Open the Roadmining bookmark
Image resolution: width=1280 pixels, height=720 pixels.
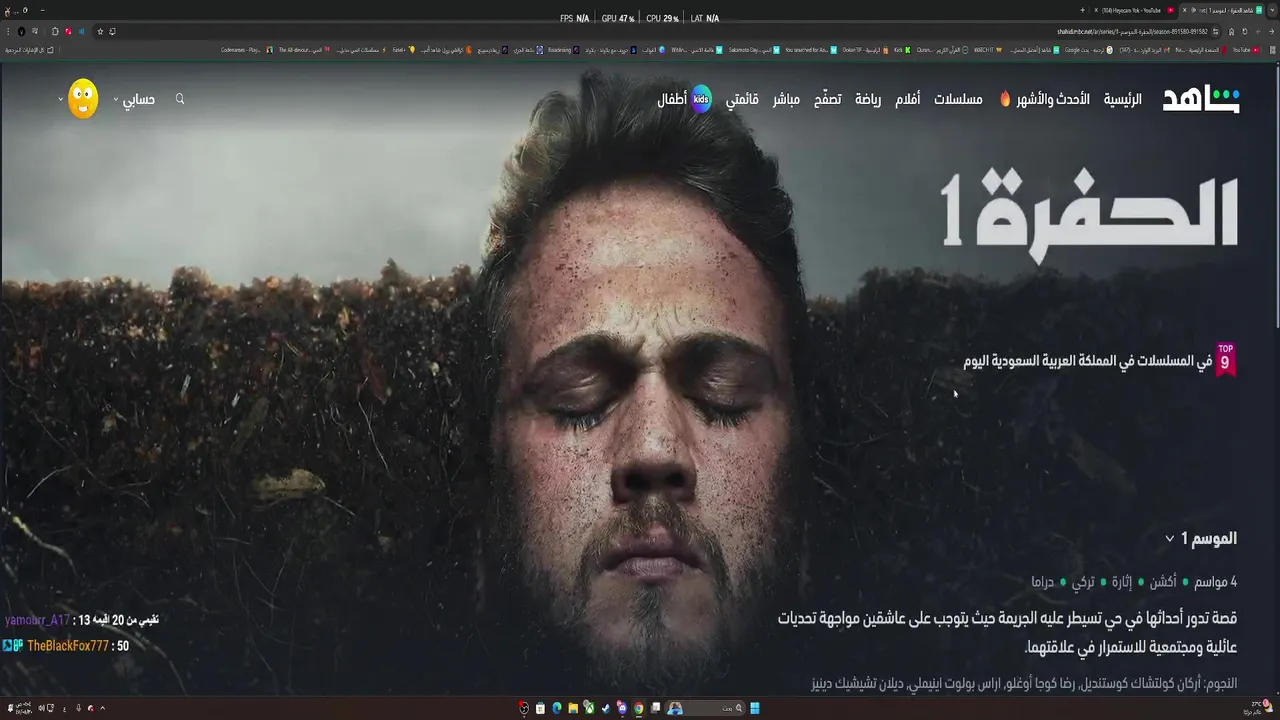pos(564,49)
